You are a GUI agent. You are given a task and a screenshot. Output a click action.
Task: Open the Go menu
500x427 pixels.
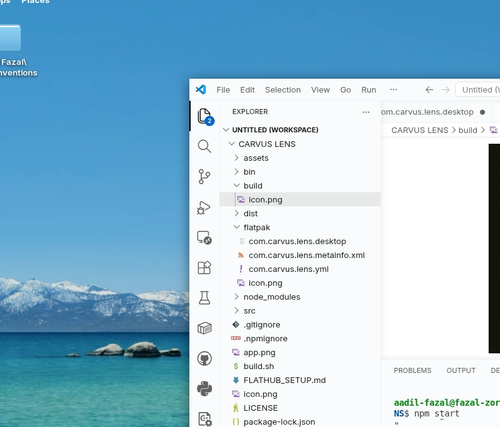pyautogui.click(x=345, y=90)
